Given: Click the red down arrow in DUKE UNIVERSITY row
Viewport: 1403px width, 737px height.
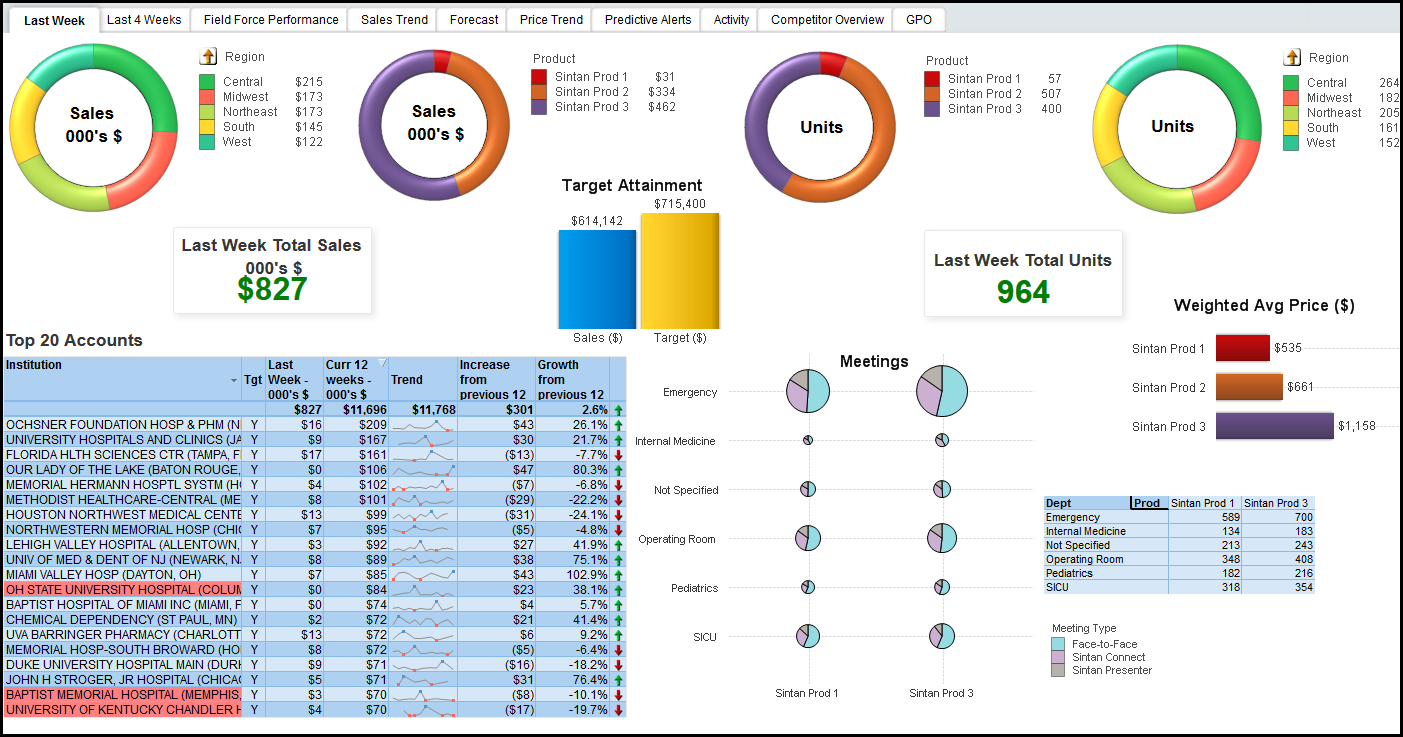Looking at the screenshot, I should [x=618, y=665].
